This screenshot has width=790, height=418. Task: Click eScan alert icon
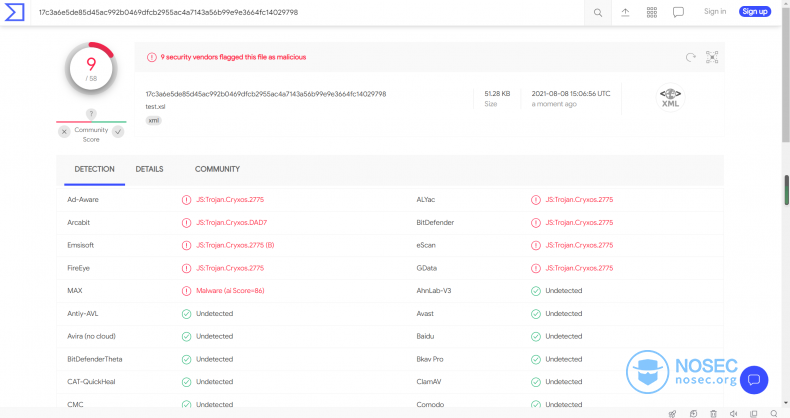tap(536, 245)
